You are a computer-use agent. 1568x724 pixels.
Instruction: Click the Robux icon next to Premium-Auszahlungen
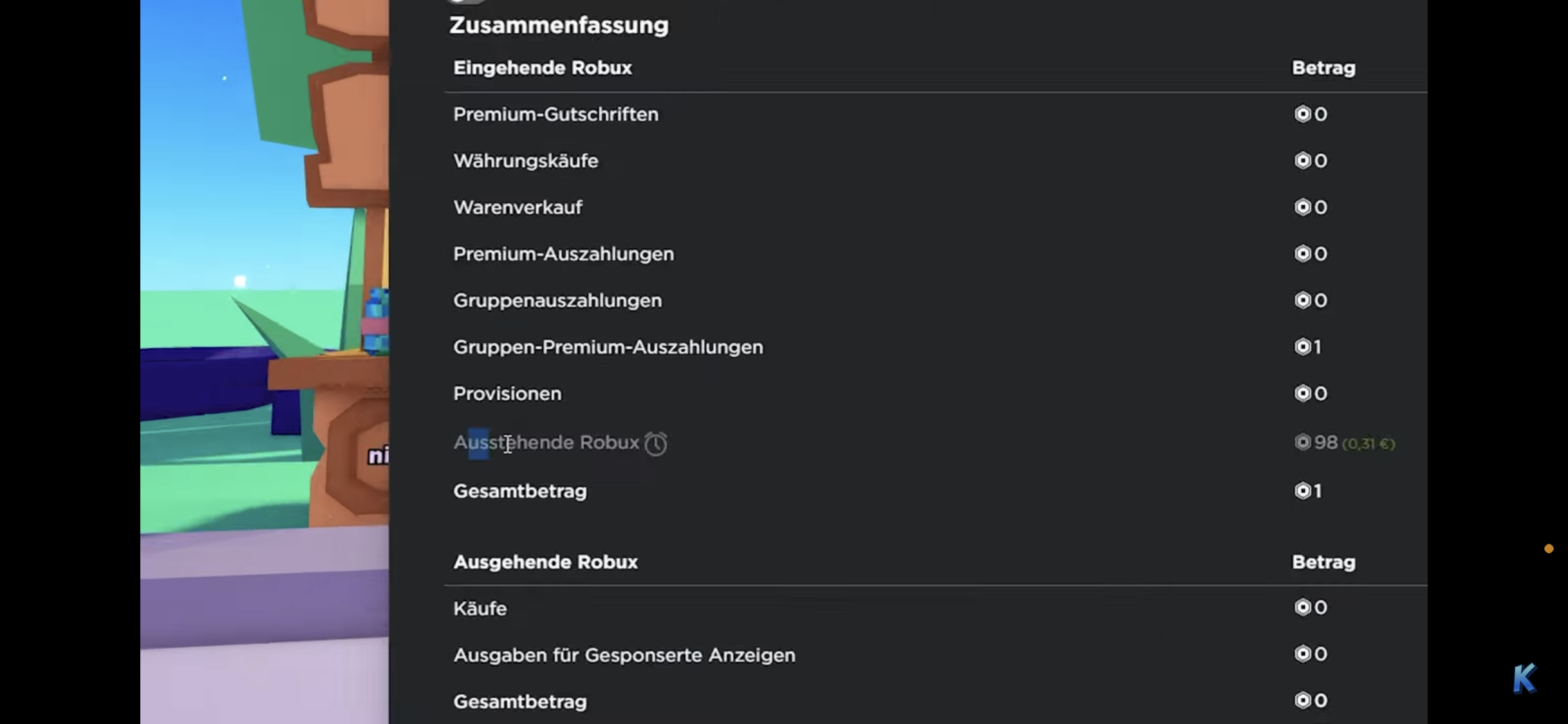[1303, 254]
